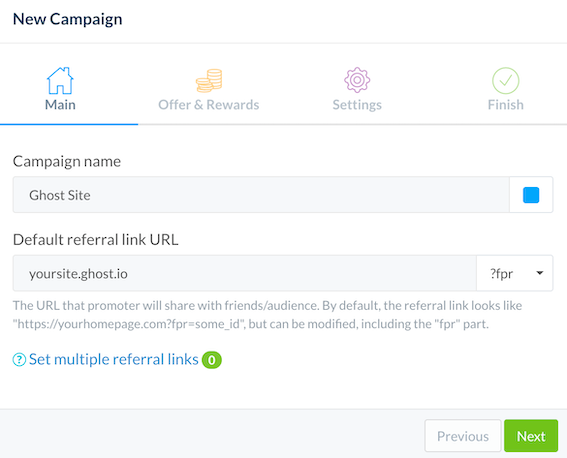This screenshot has height=458, width=567.
Task: Open Set multiple referral links
Action: (114, 359)
